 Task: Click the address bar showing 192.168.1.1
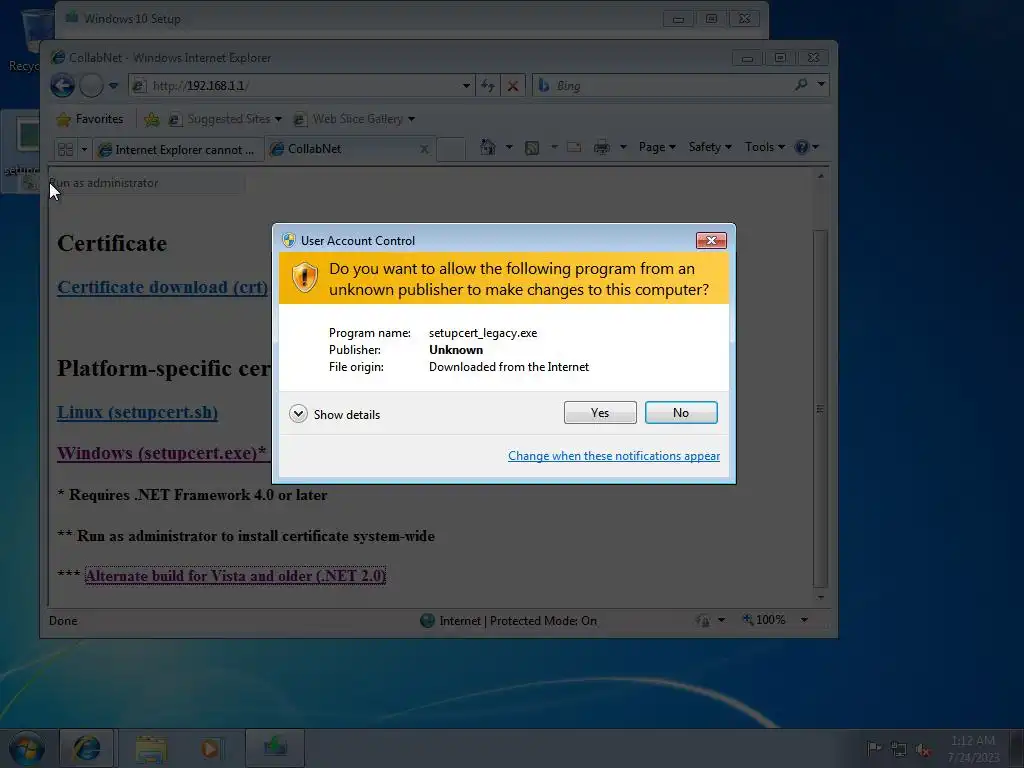coord(300,86)
